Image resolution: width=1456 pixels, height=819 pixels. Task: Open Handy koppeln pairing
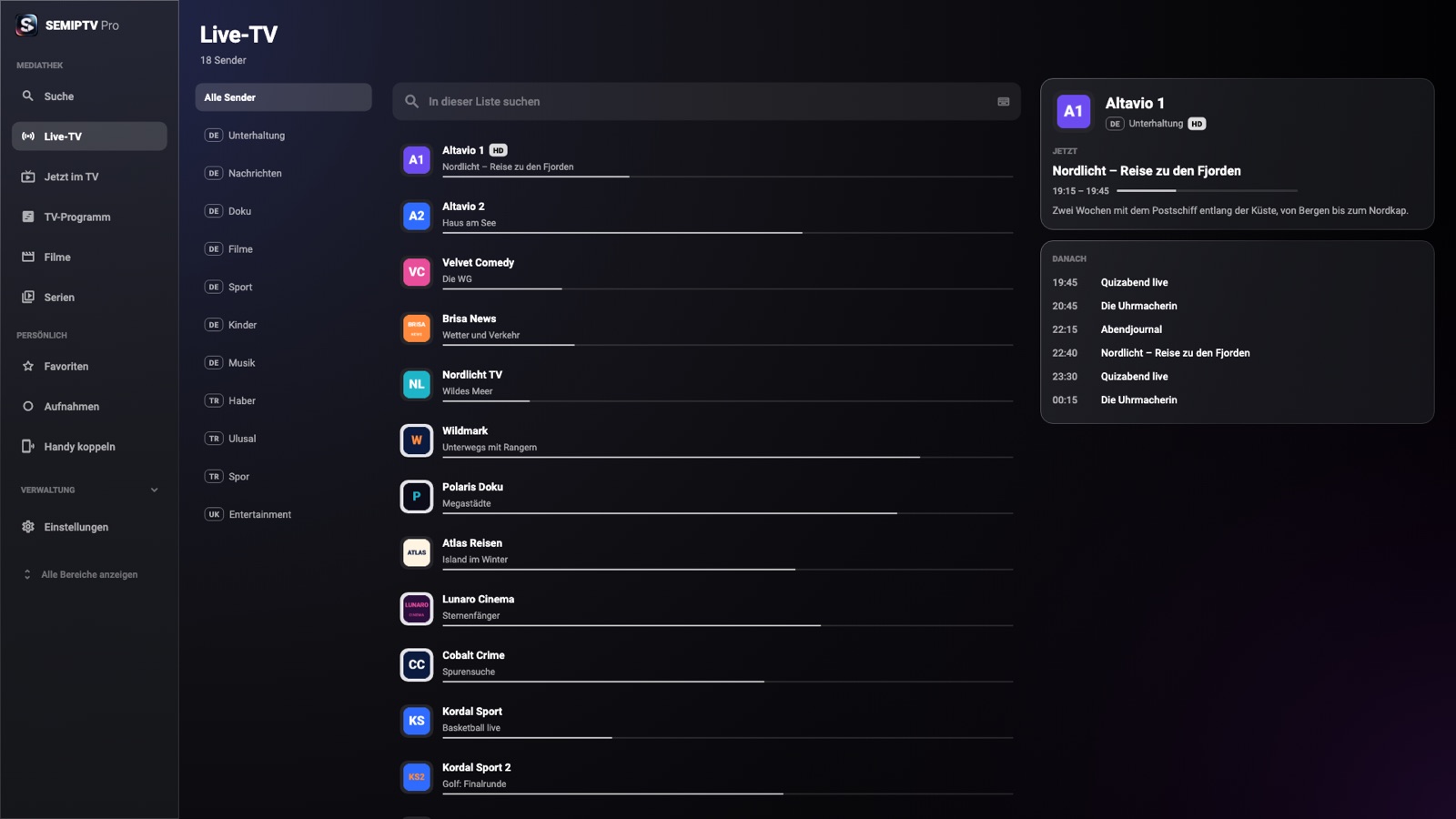pyautogui.click(x=89, y=446)
